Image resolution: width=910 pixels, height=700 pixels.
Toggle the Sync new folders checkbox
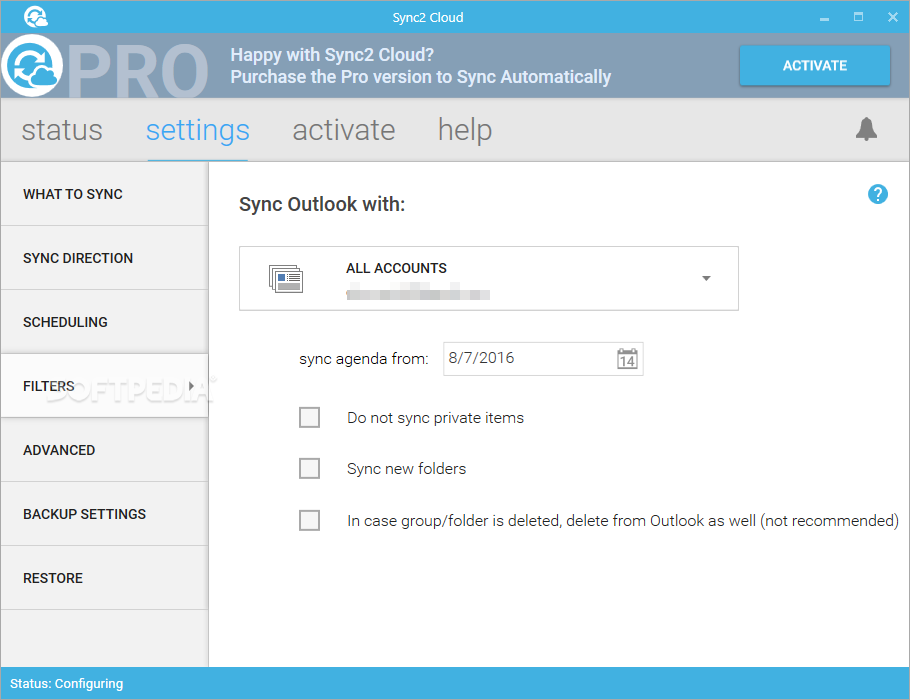[309, 468]
